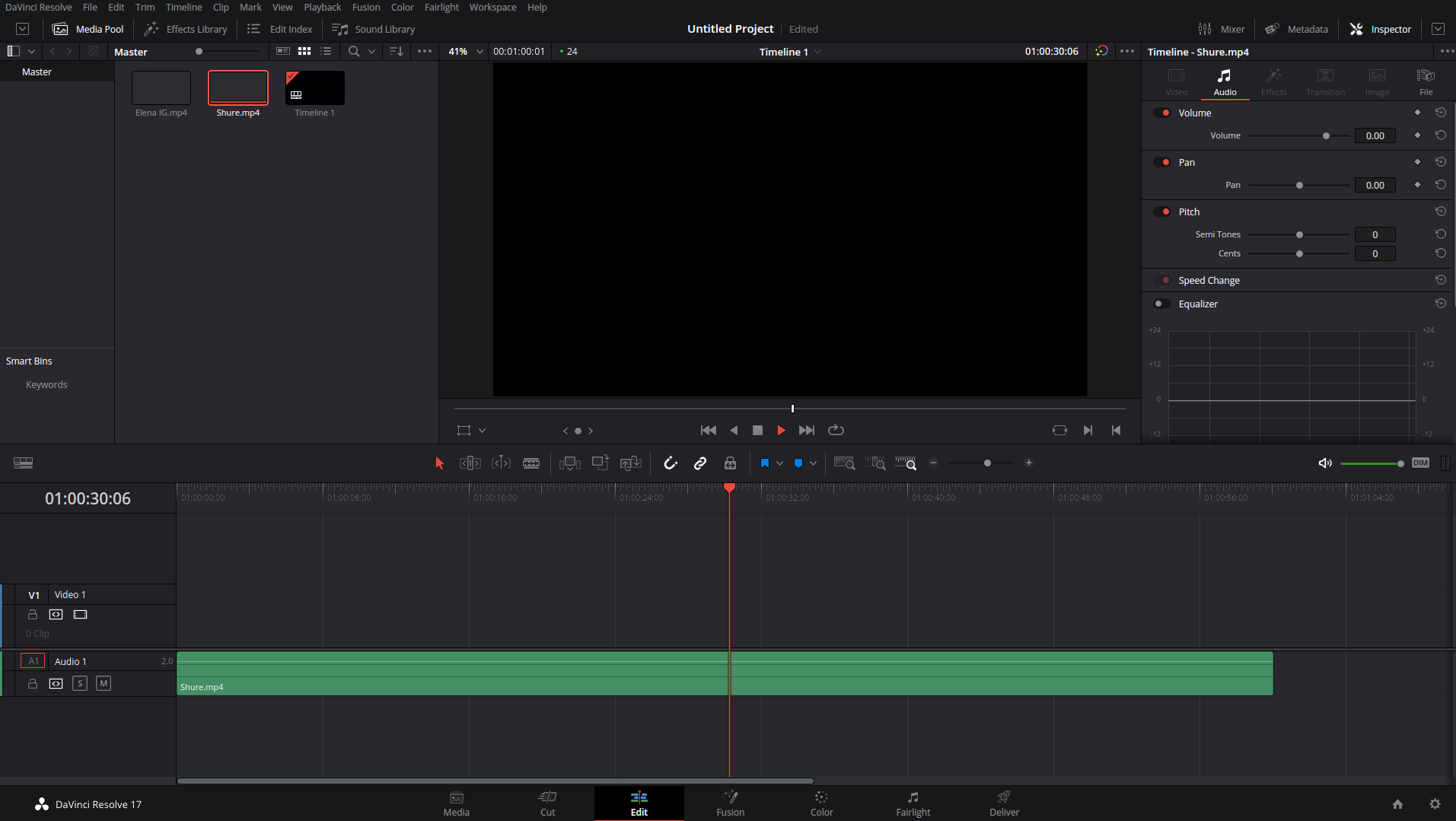Select the Blade edit mode tool
The height and width of the screenshot is (821, 1456).
(x=531, y=463)
